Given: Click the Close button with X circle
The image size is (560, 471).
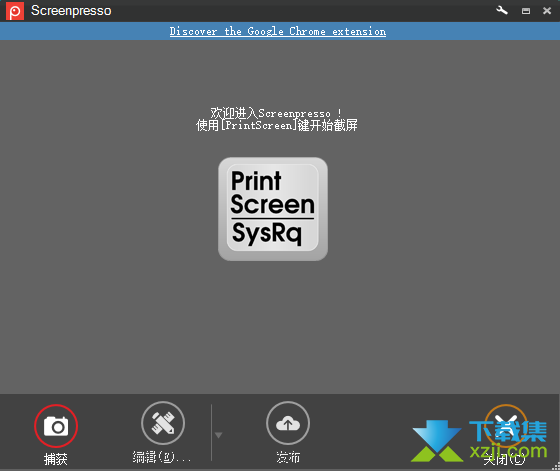Looking at the screenshot, I should 505,426.
